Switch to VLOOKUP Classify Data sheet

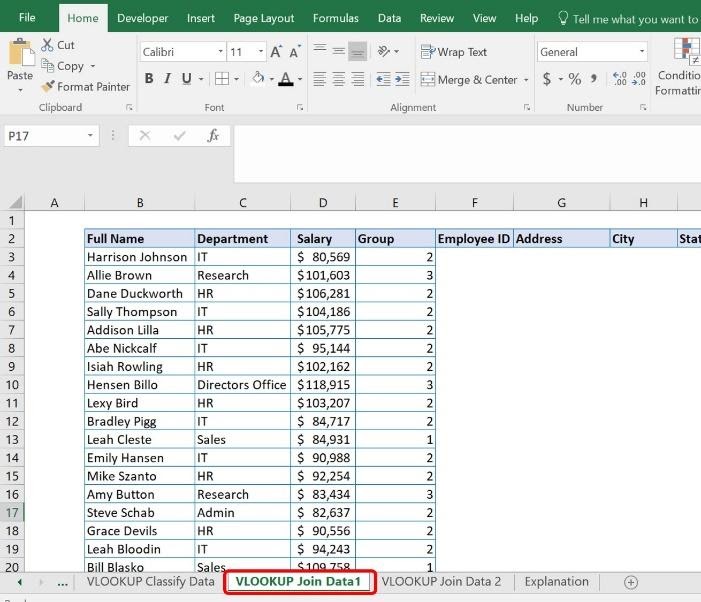pyautogui.click(x=151, y=581)
